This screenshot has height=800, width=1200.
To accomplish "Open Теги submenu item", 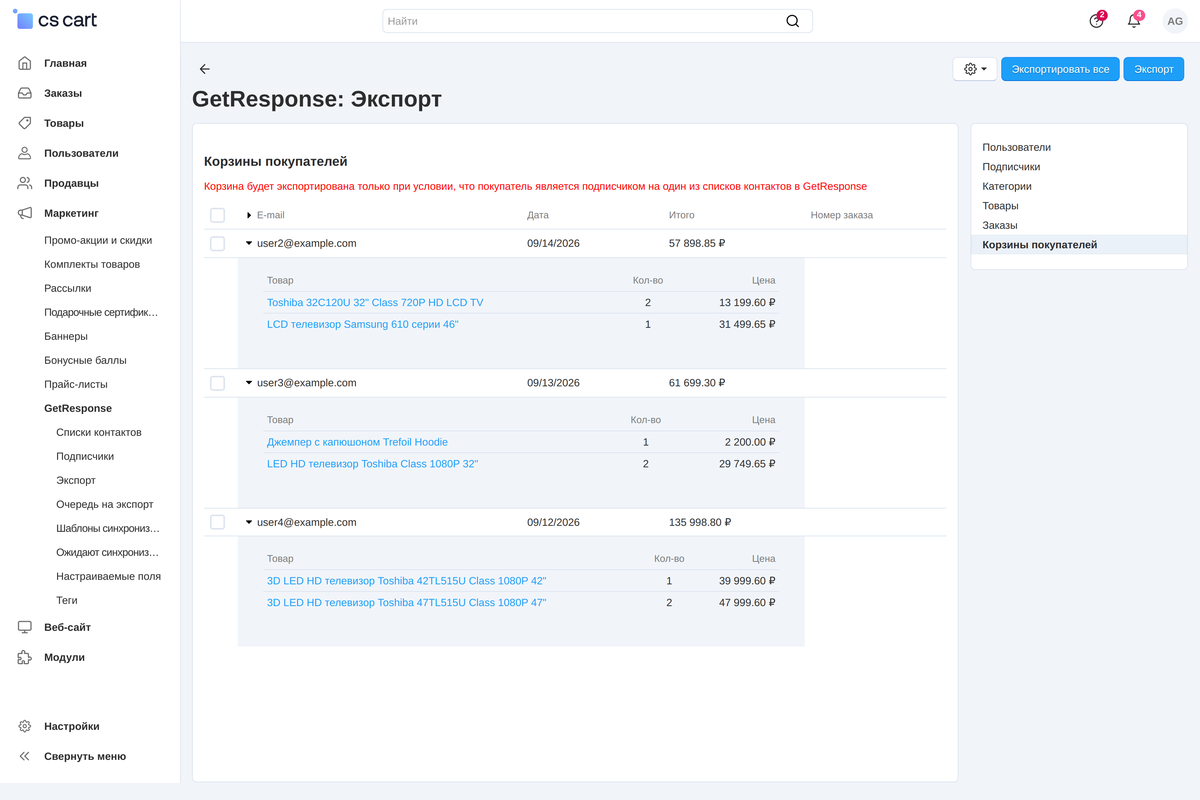I will (x=67, y=600).
